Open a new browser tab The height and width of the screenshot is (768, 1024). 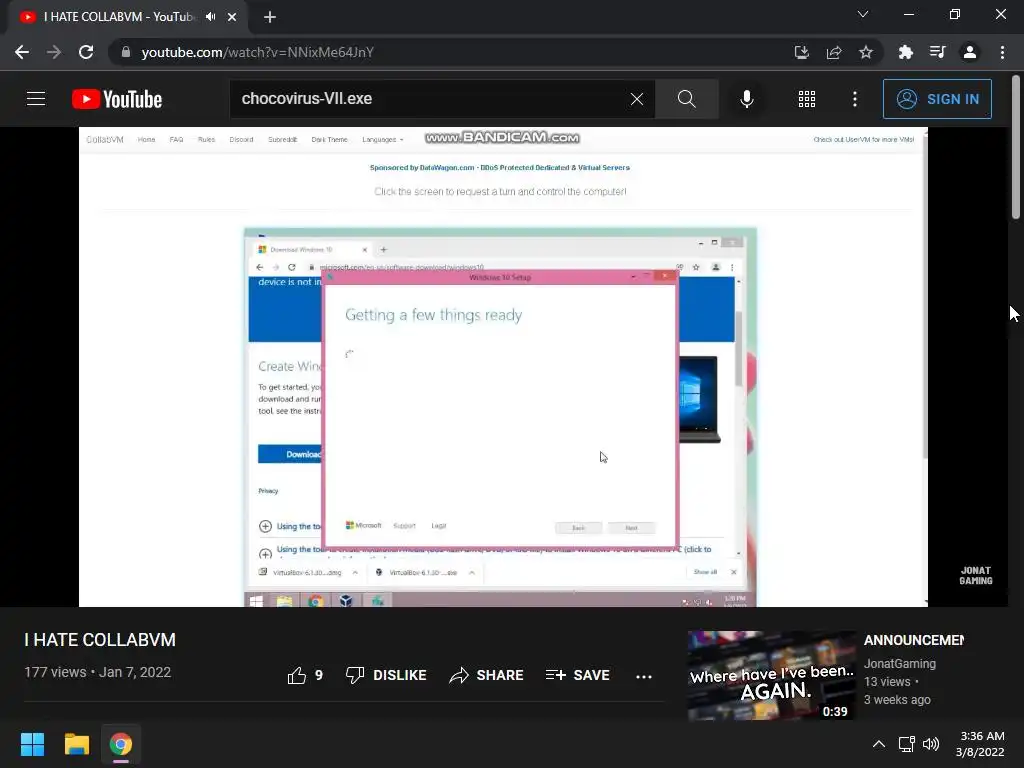(x=270, y=17)
